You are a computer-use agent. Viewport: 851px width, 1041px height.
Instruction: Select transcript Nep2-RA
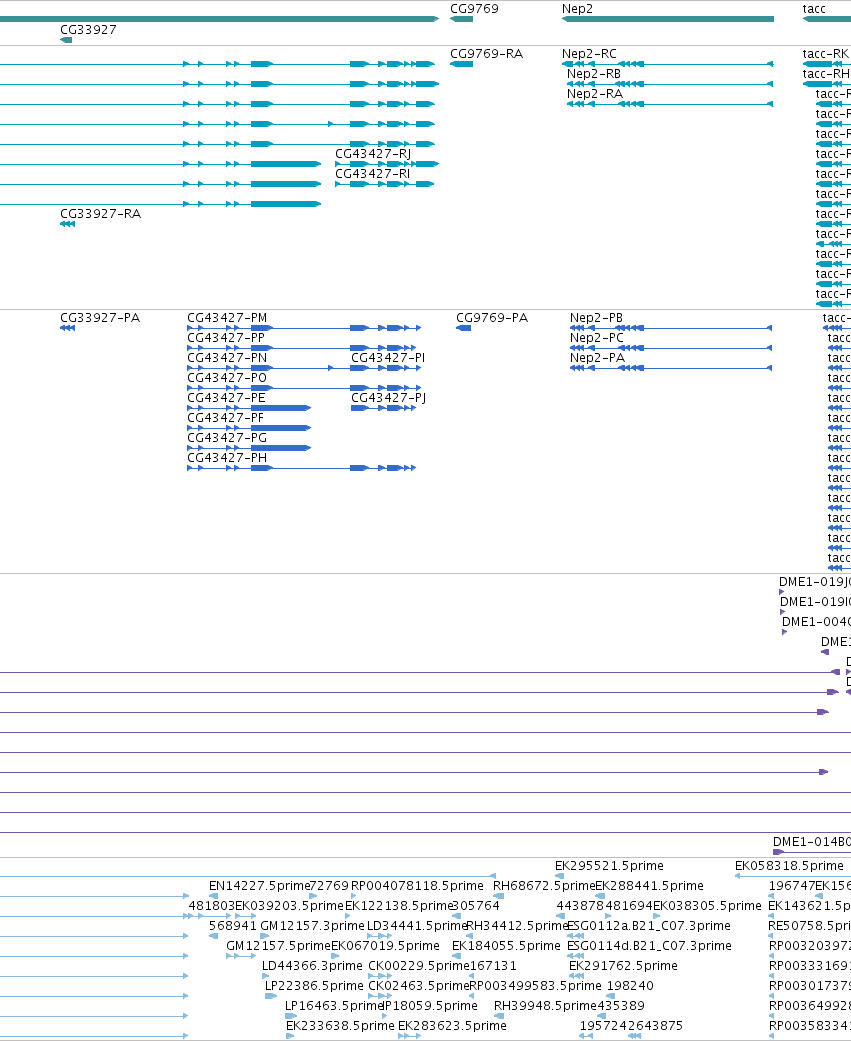coord(595,94)
